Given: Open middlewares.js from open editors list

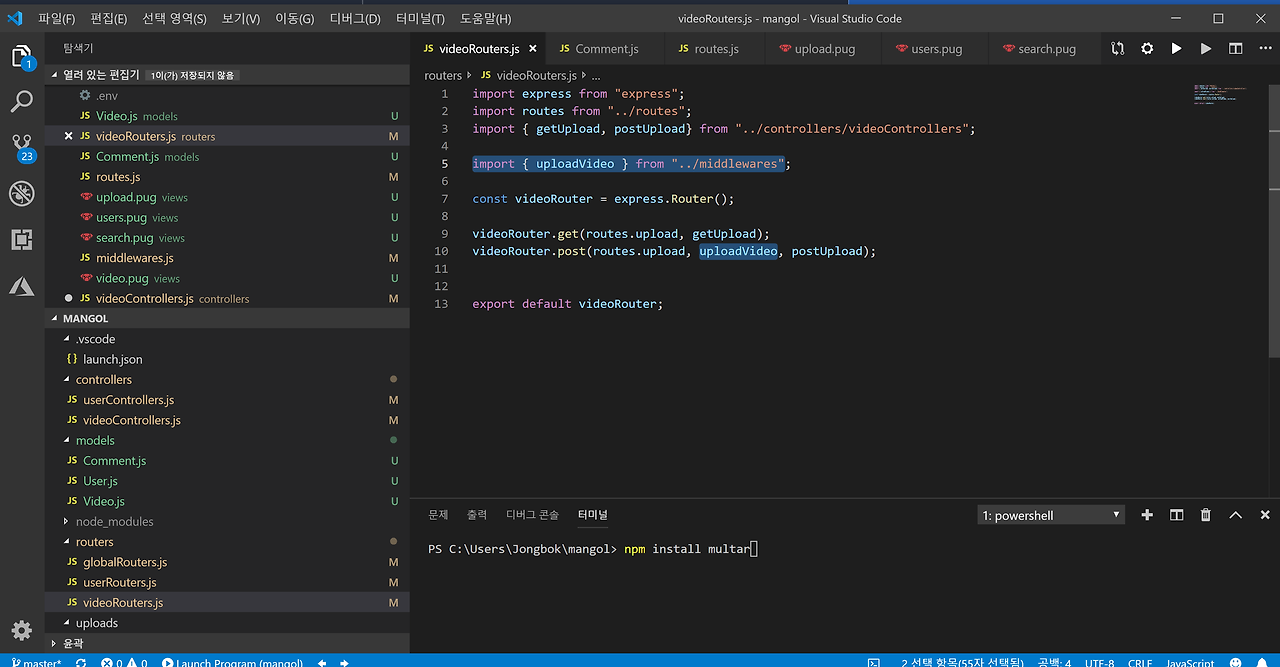Looking at the screenshot, I should coord(134,258).
